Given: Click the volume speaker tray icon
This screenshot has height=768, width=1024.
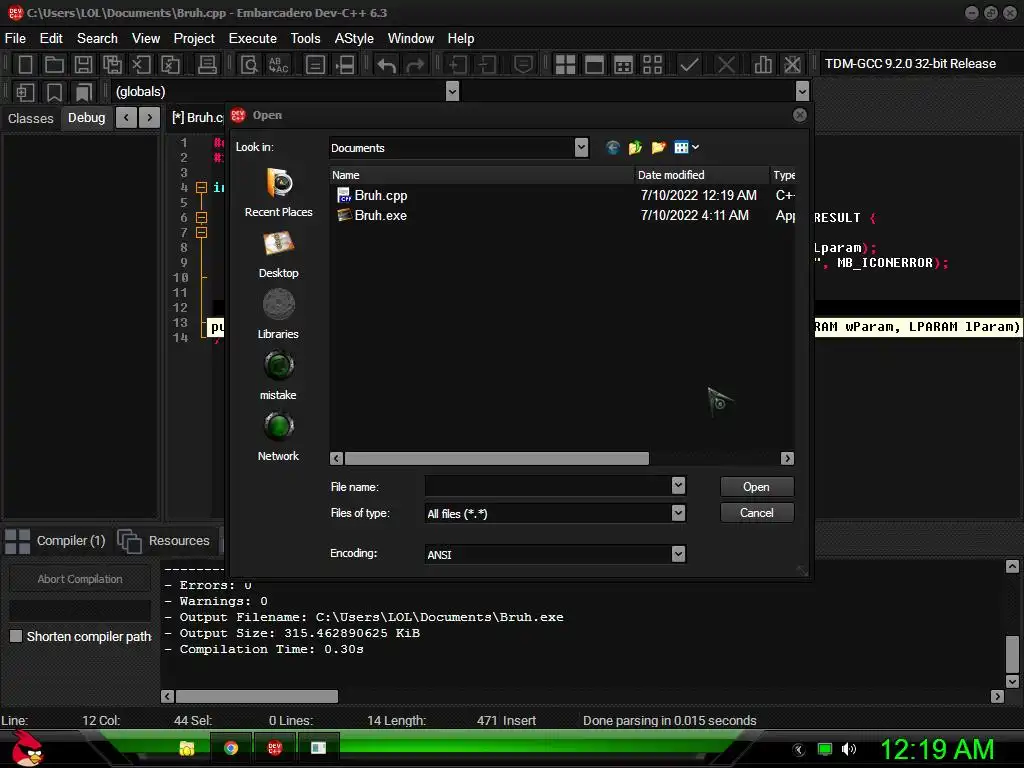Looking at the screenshot, I should [x=849, y=749].
